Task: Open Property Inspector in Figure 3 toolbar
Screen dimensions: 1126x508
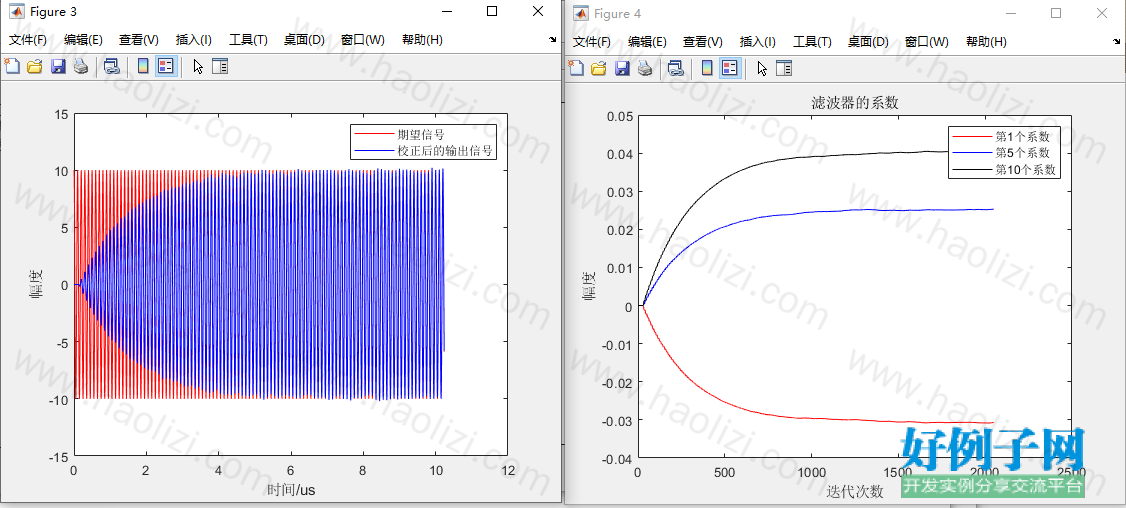Action: (220, 67)
